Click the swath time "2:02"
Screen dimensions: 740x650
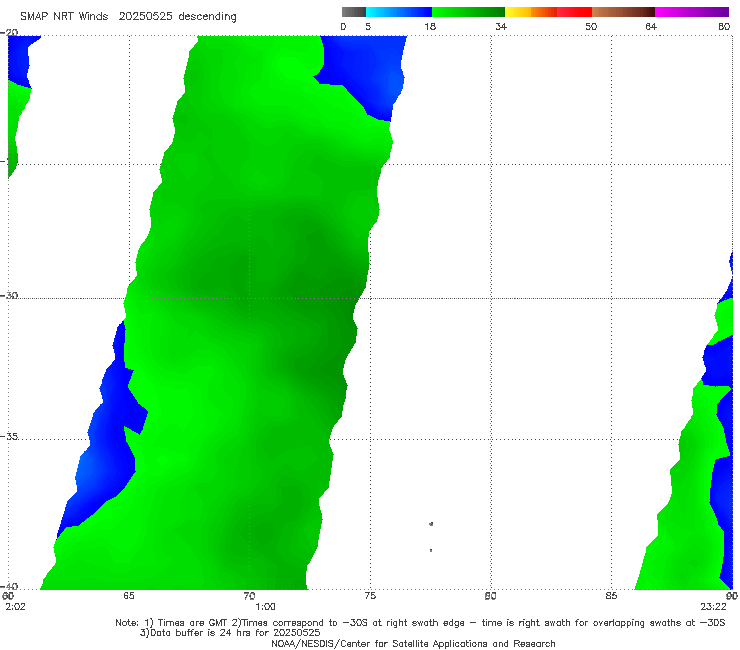tap(15, 607)
